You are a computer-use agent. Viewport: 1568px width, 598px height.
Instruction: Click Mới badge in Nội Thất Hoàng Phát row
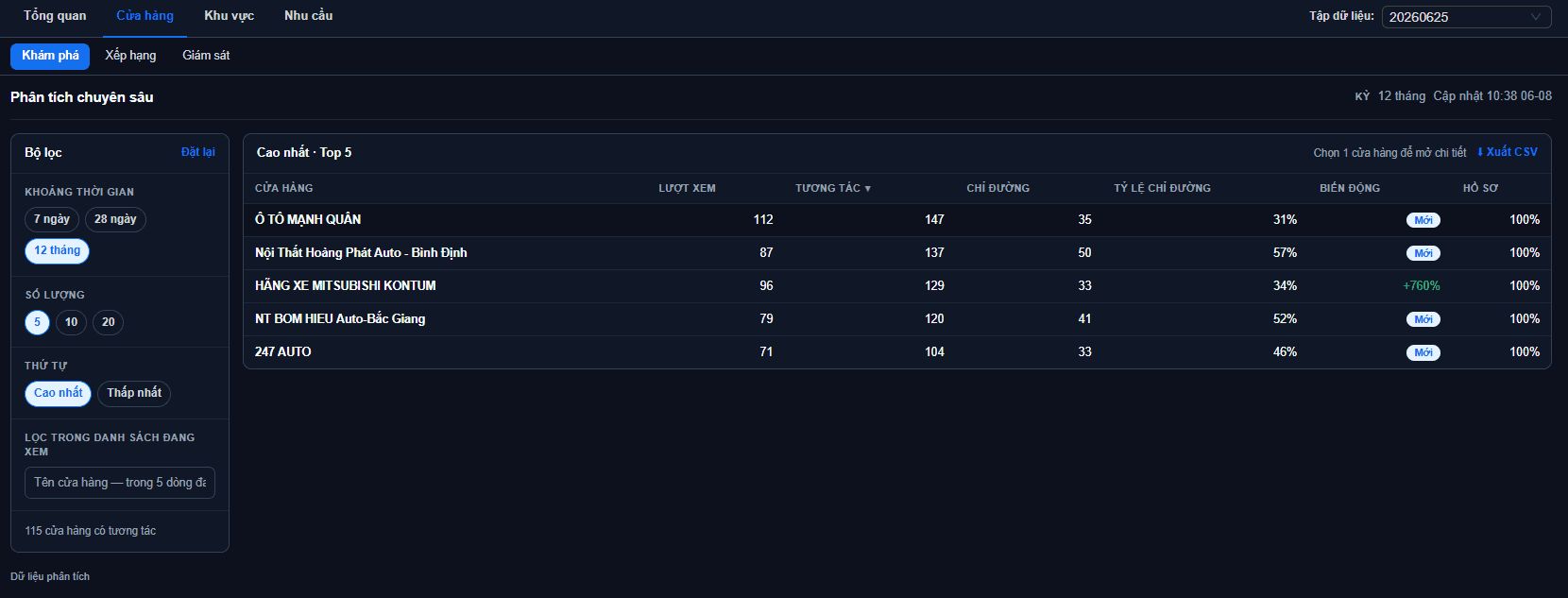[1423, 253]
